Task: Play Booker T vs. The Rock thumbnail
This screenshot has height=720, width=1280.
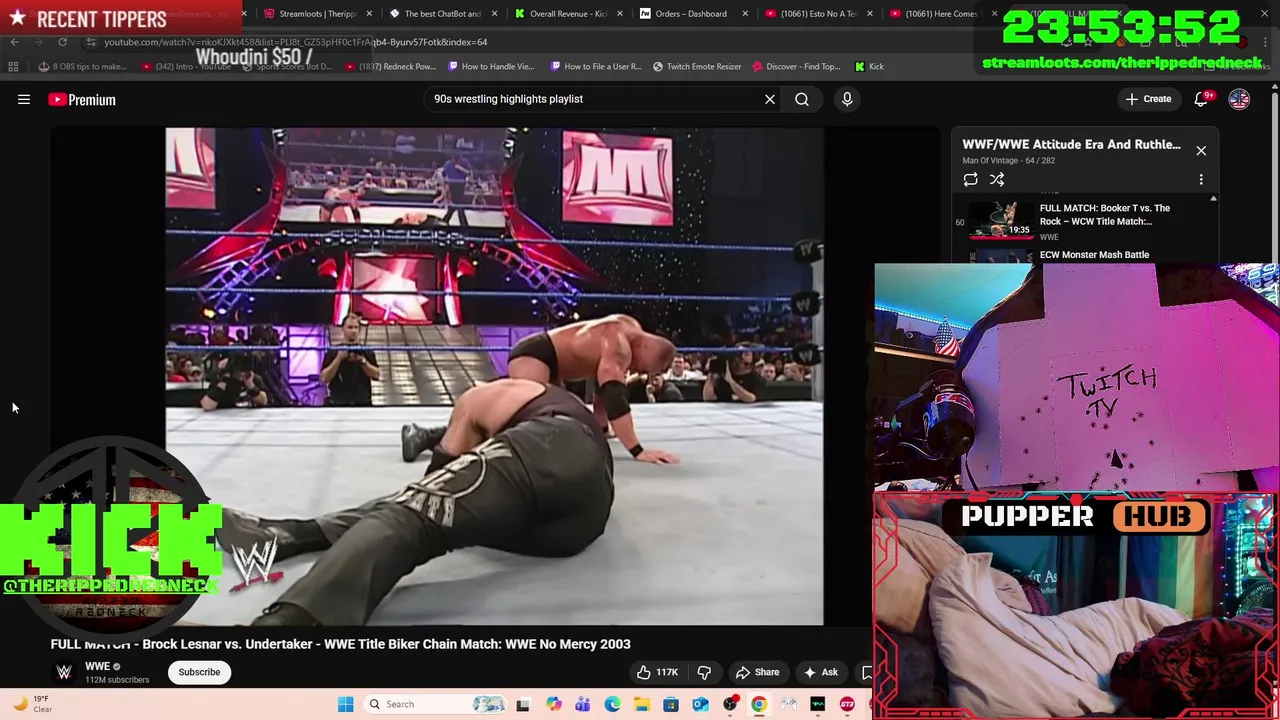Action: click(x=1000, y=220)
